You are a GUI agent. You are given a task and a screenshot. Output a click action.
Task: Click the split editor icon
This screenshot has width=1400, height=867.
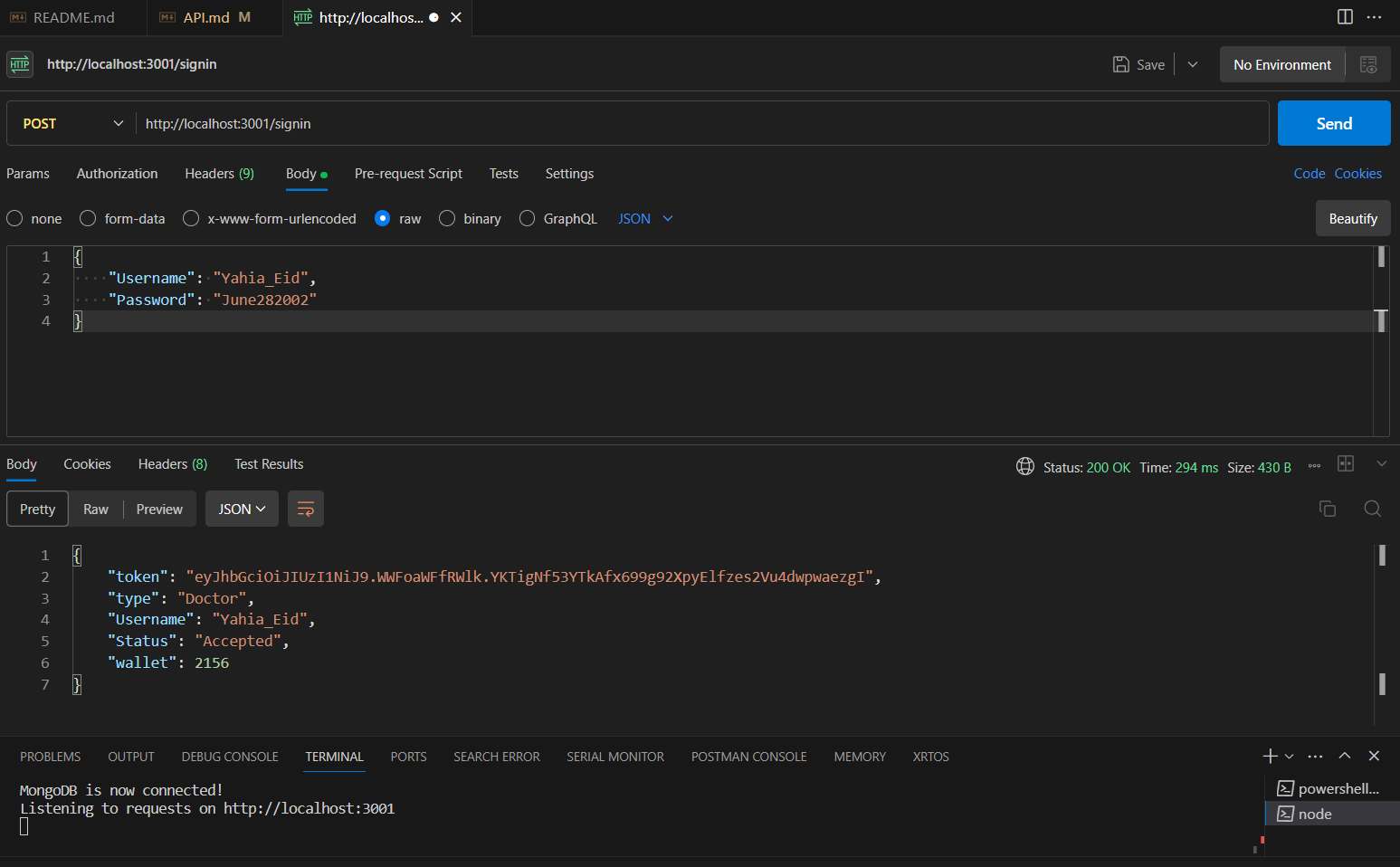coord(1345,17)
